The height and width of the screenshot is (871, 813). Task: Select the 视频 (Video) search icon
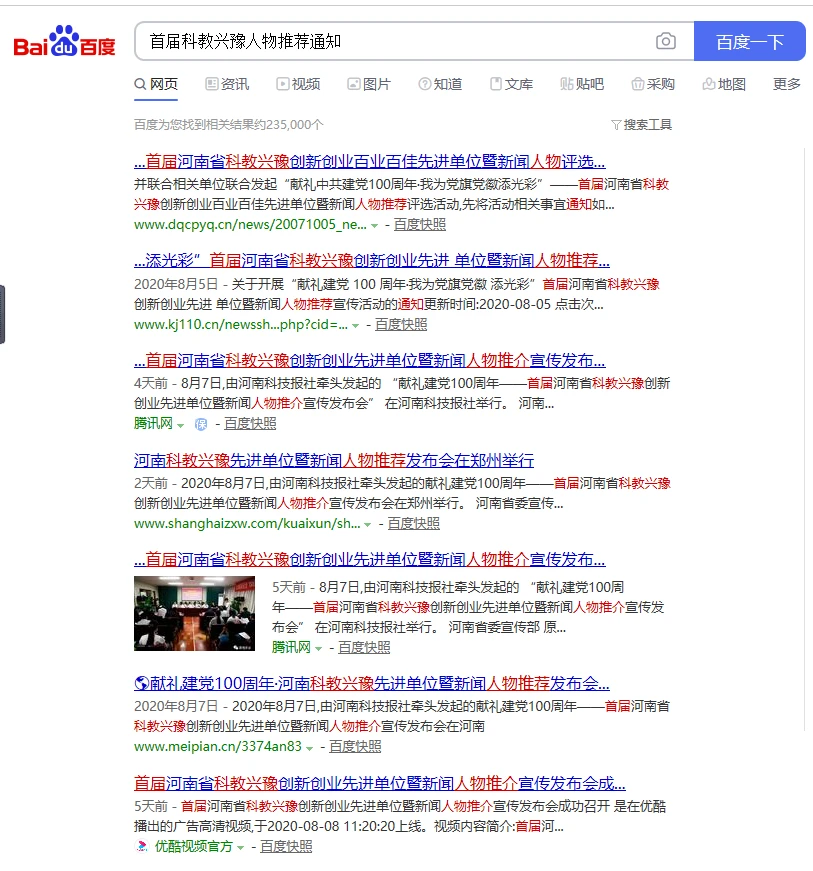(x=284, y=84)
